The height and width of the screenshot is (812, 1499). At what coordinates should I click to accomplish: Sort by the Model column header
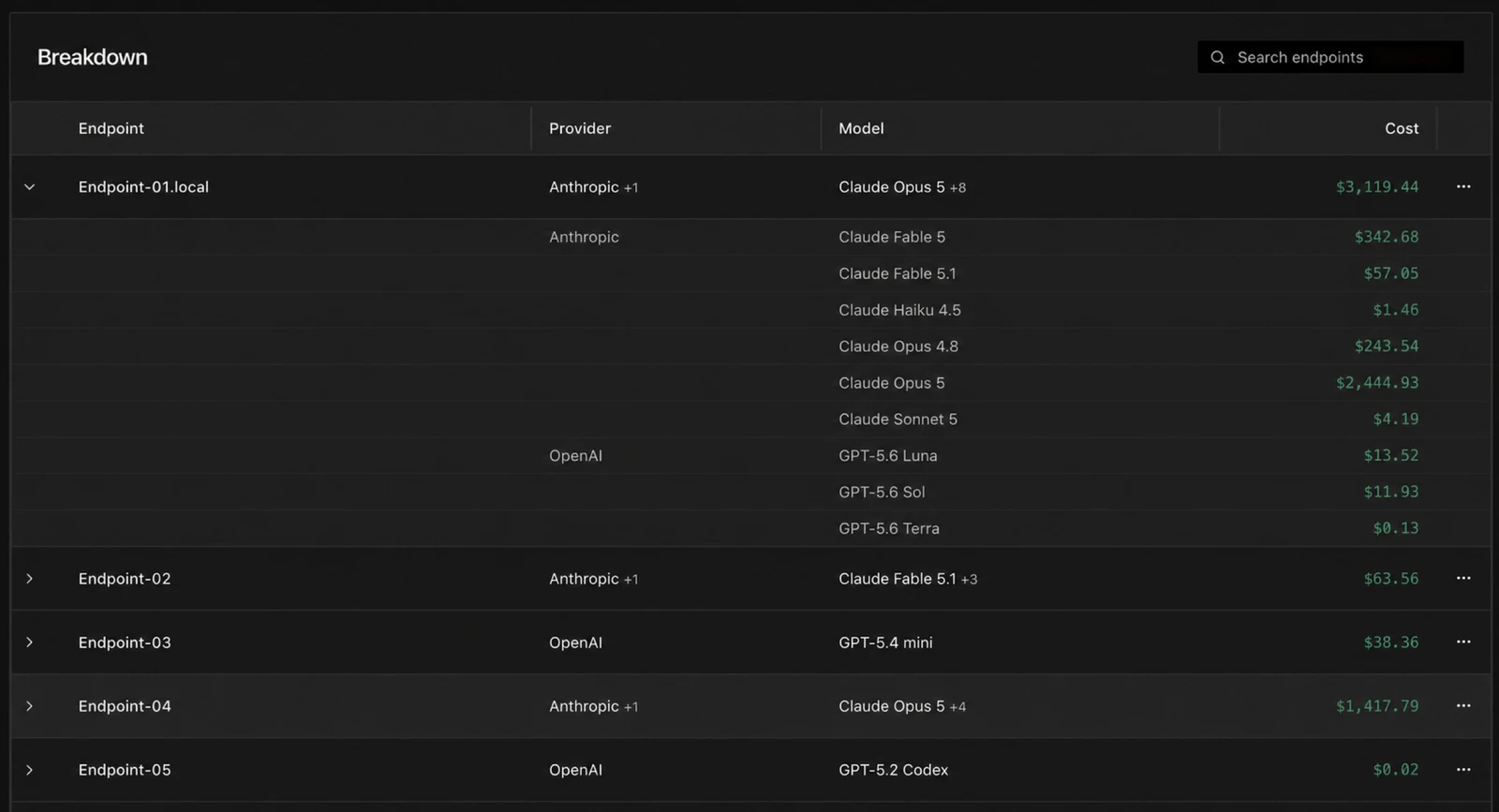click(861, 128)
